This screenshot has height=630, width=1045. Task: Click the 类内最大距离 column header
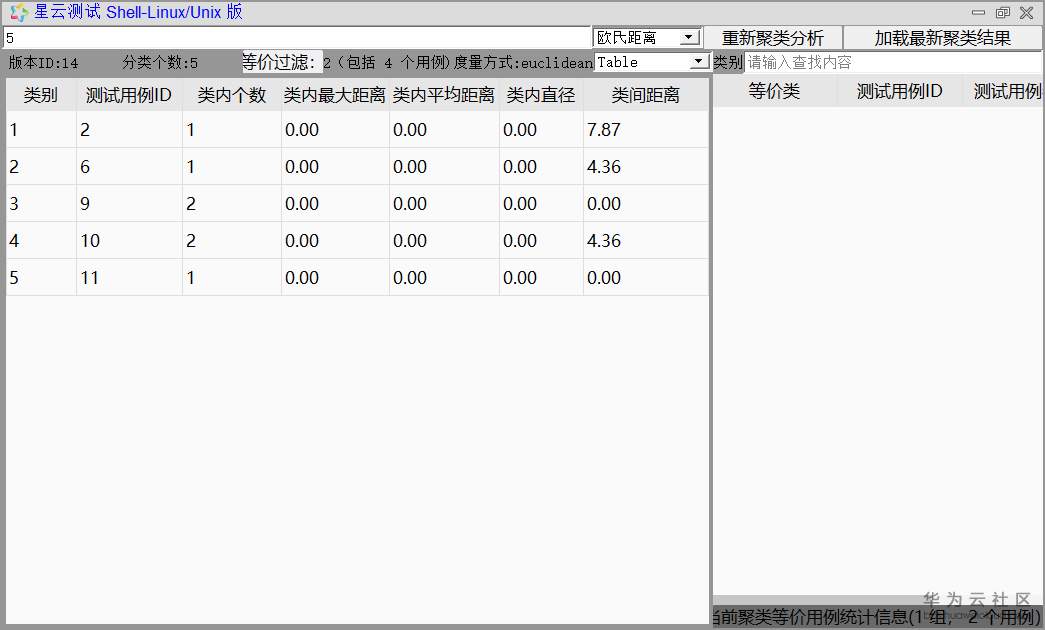click(335, 95)
